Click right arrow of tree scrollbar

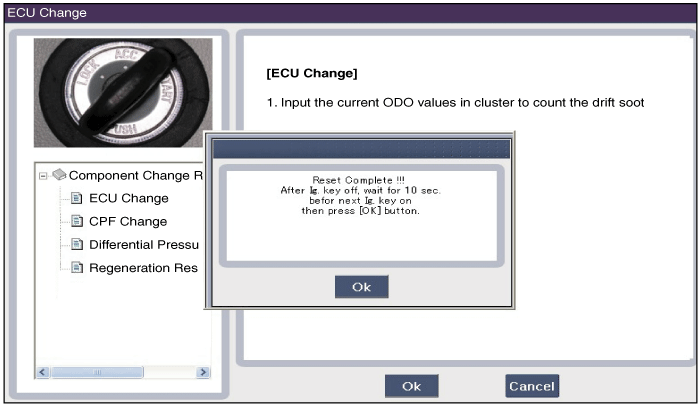(203, 372)
